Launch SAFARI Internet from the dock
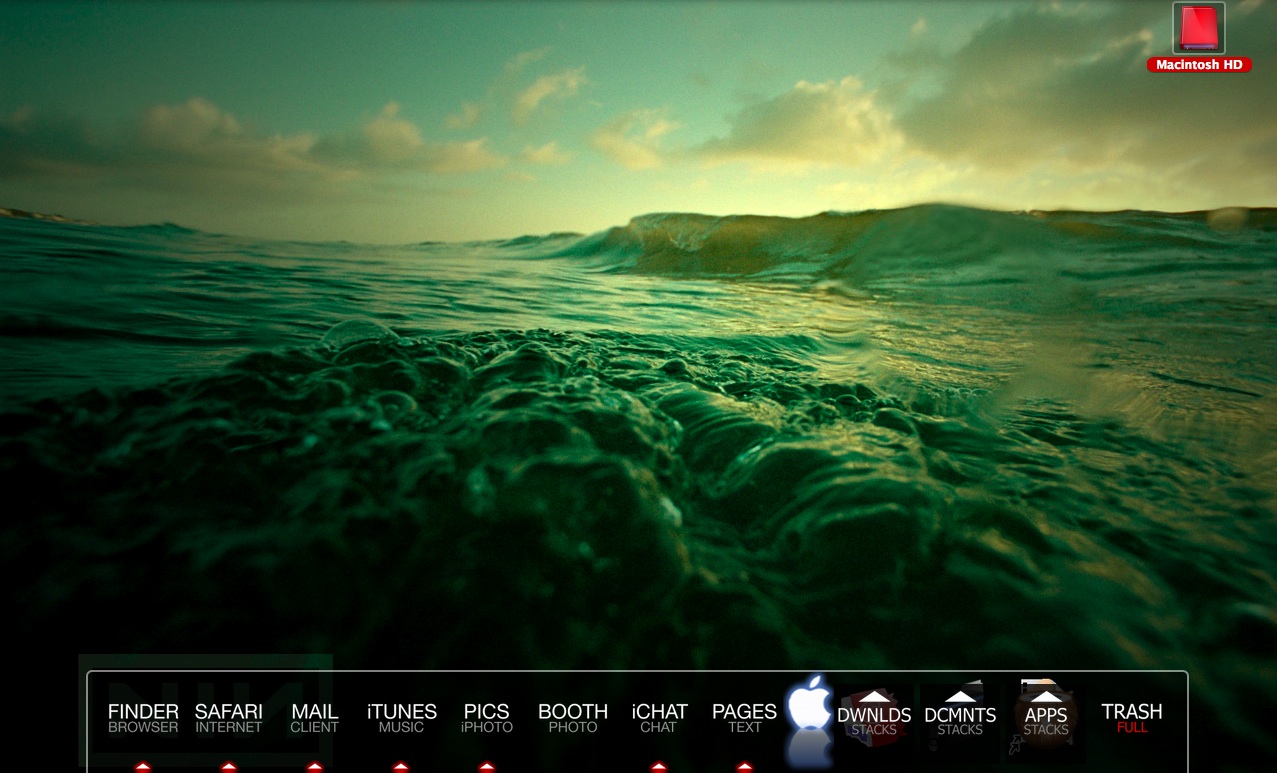The image size is (1277, 773). click(229, 718)
